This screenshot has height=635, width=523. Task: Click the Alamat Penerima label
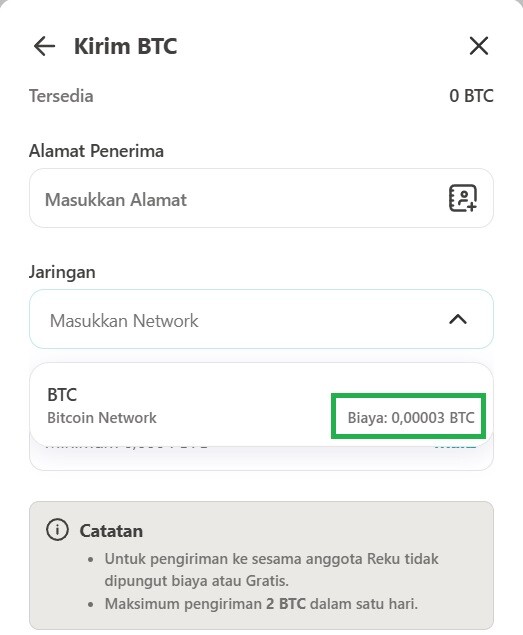click(96, 151)
